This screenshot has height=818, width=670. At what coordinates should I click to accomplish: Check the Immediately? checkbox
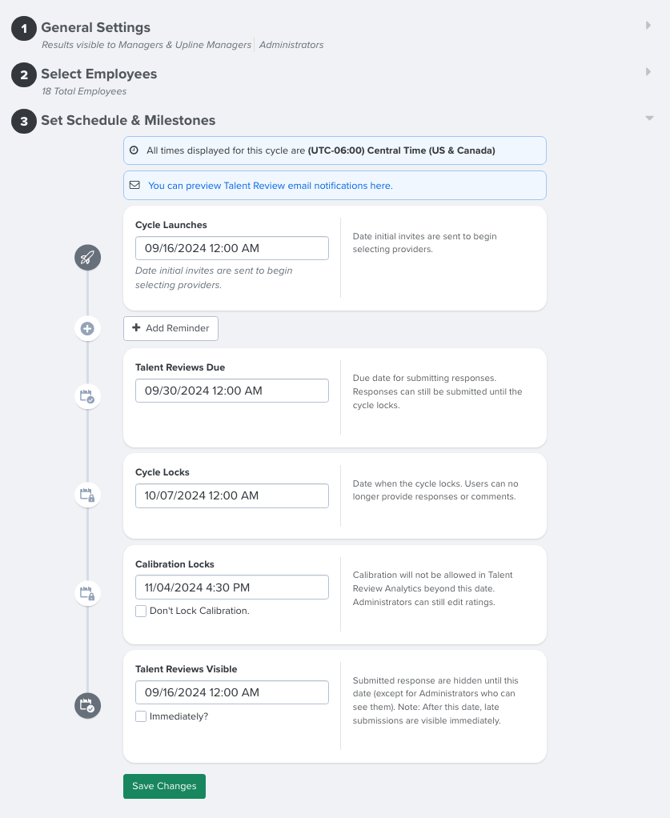(x=141, y=716)
